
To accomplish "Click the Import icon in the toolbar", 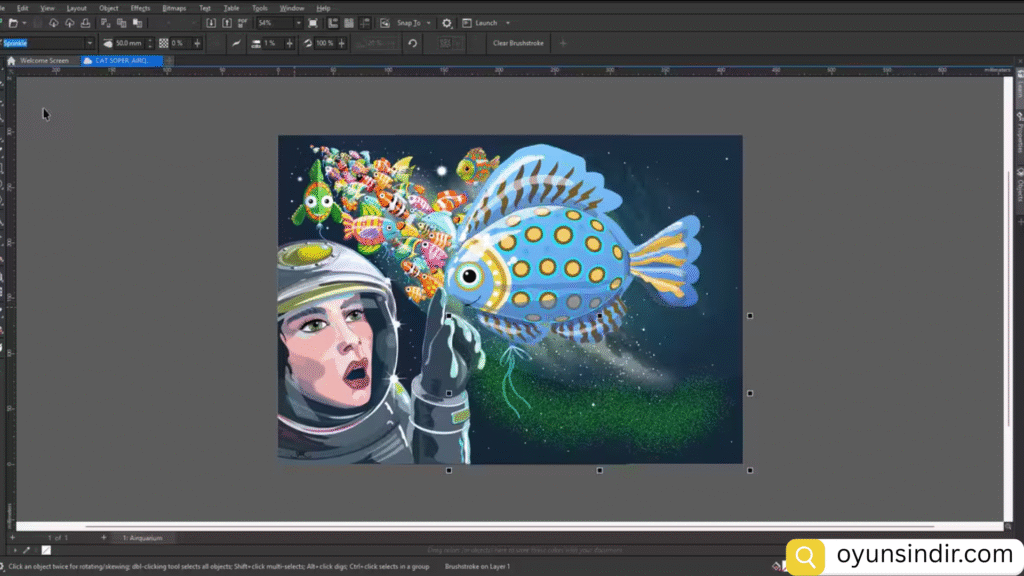I will (x=211, y=23).
